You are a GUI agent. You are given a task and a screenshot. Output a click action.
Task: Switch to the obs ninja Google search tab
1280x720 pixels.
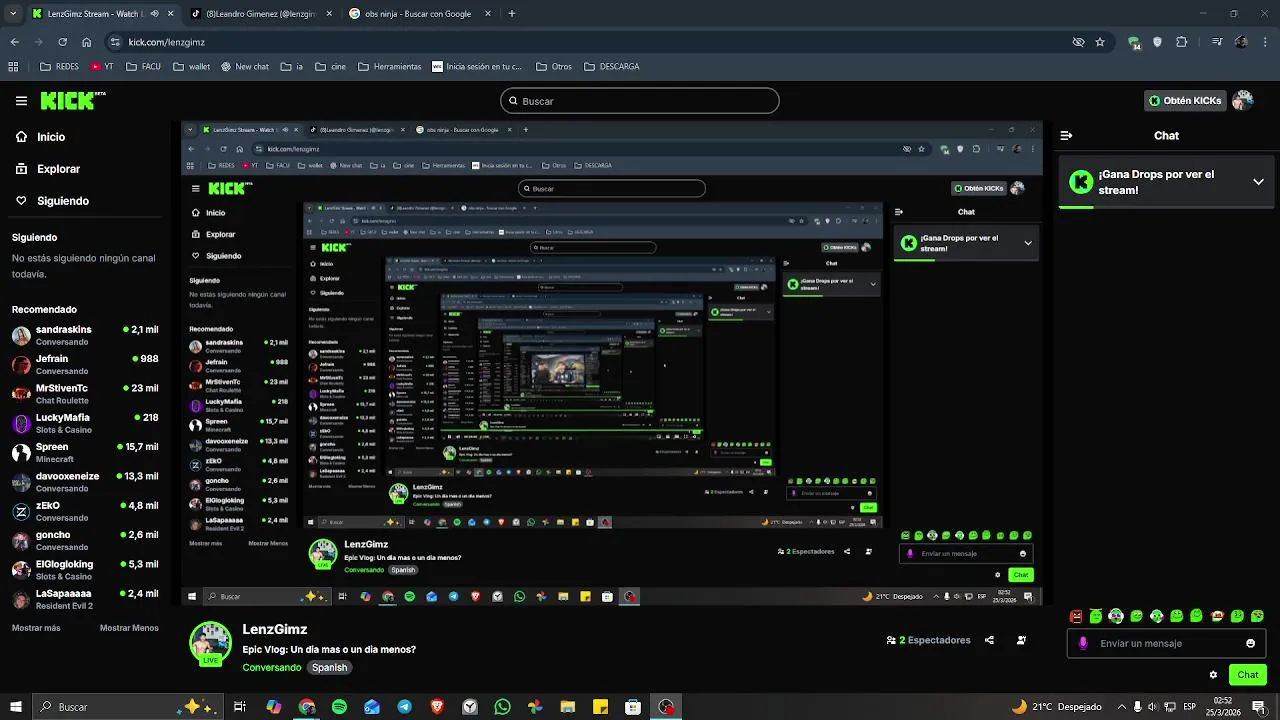(418, 14)
